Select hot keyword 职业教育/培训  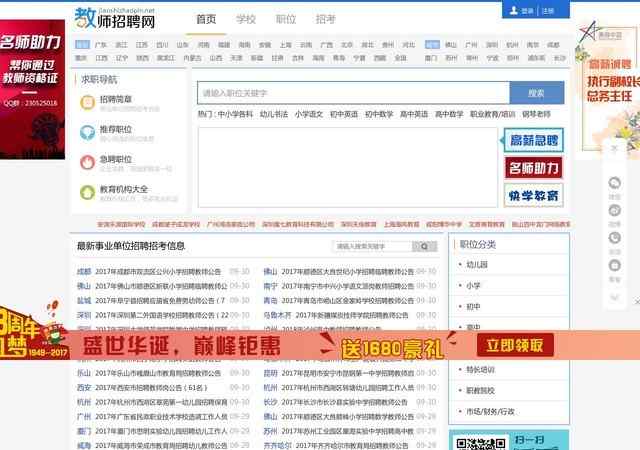[493, 114]
